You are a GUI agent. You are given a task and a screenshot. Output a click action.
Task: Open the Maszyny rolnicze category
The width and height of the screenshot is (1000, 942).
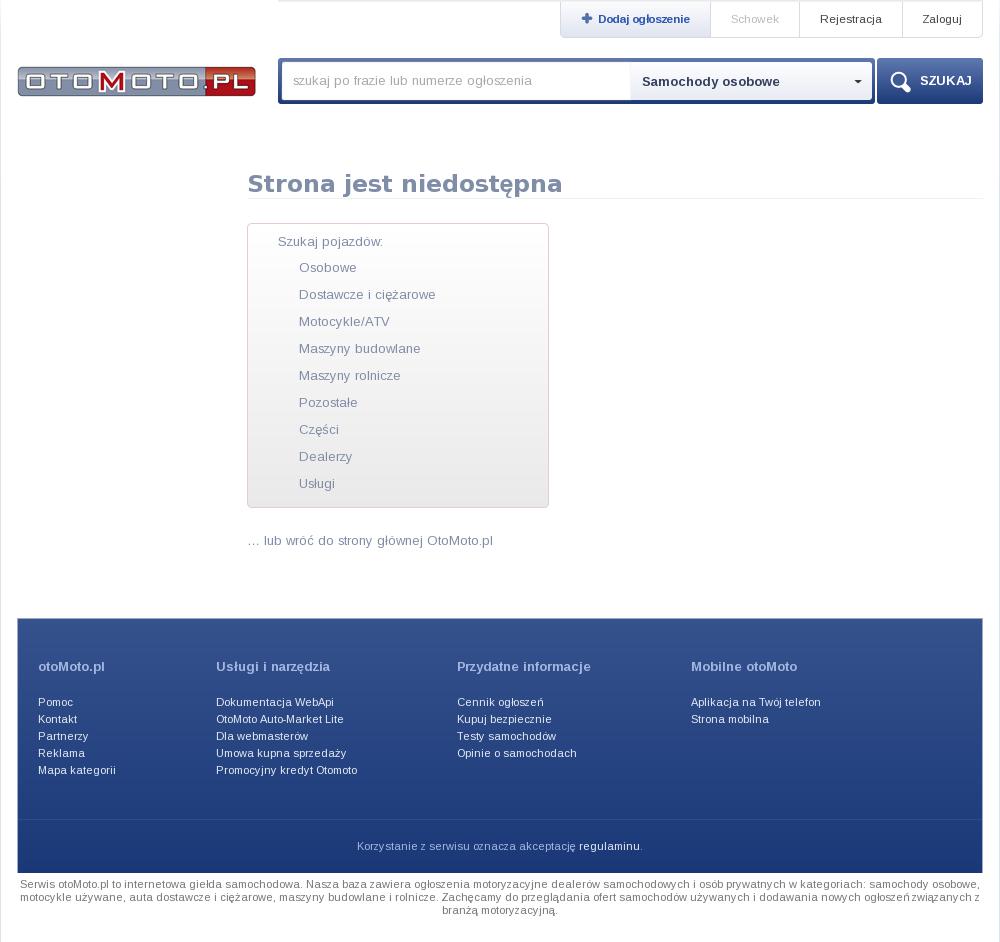coord(349,376)
